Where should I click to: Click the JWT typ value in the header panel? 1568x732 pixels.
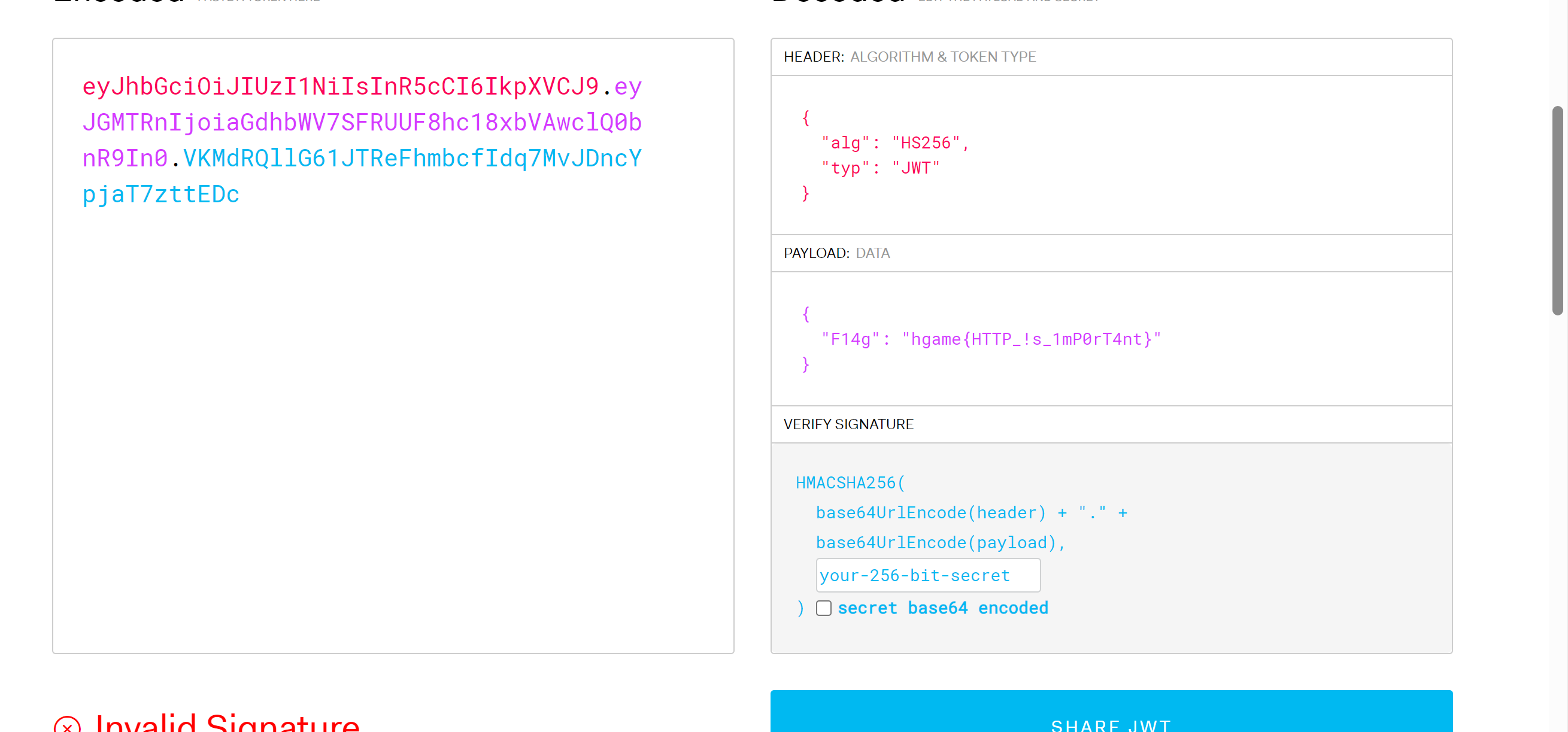pyautogui.click(x=915, y=168)
